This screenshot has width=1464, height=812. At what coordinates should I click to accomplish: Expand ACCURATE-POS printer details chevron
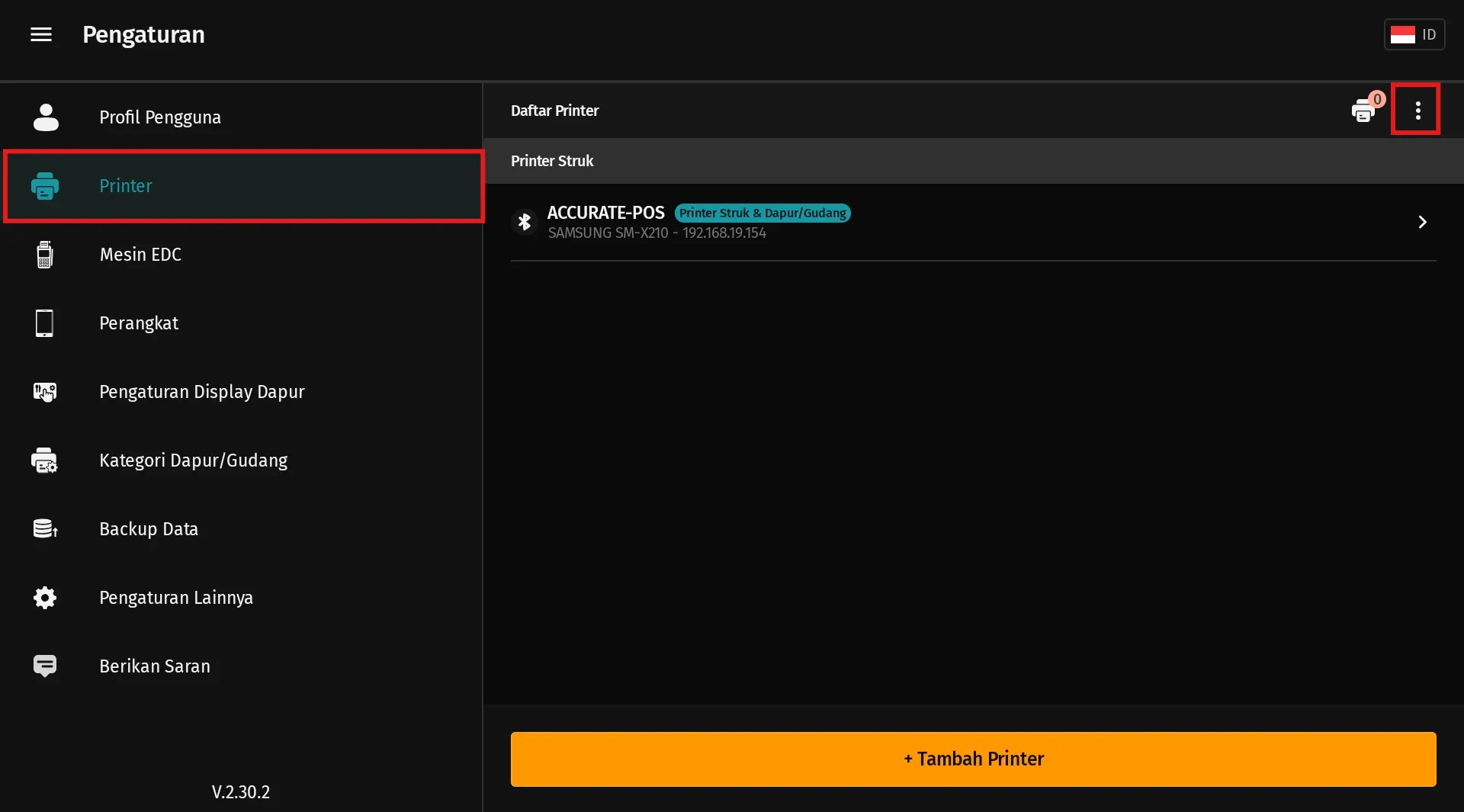coord(1421,222)
